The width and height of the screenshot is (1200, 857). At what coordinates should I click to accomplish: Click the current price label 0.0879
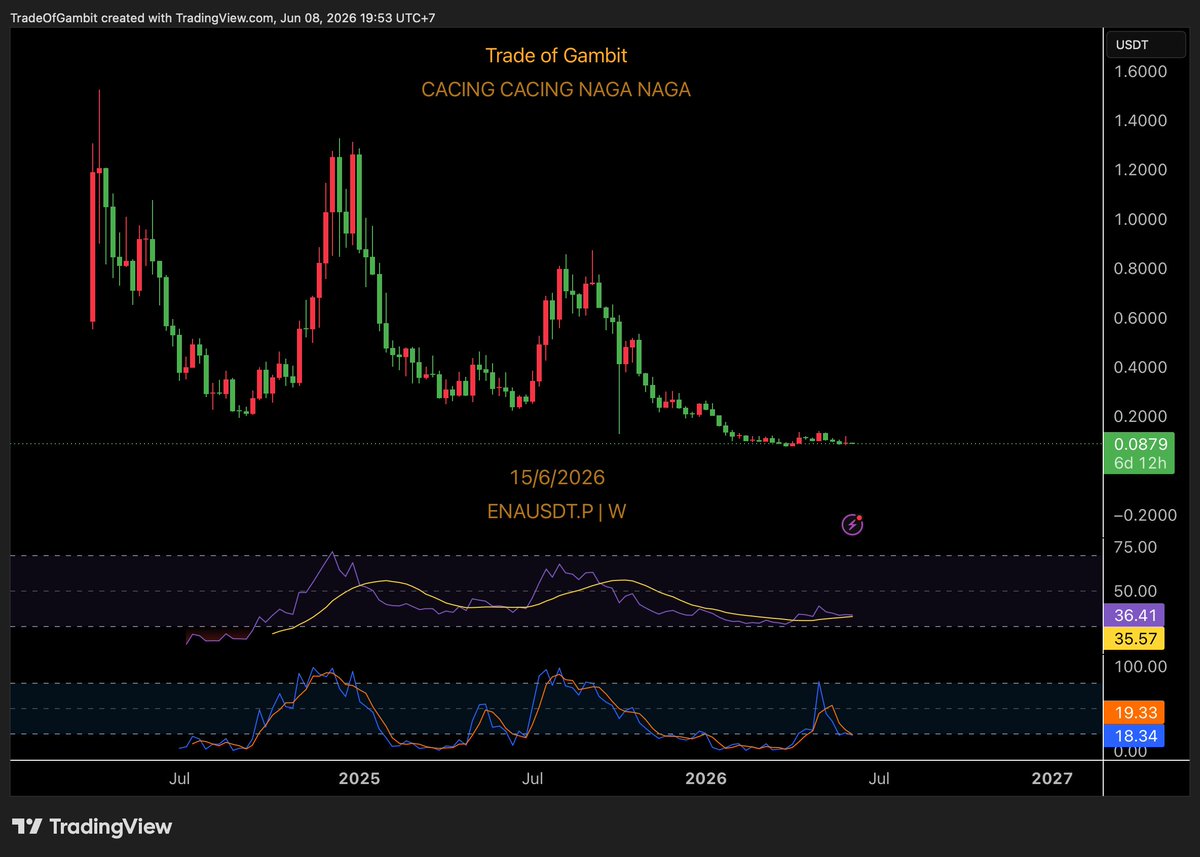coord(1140,443)
